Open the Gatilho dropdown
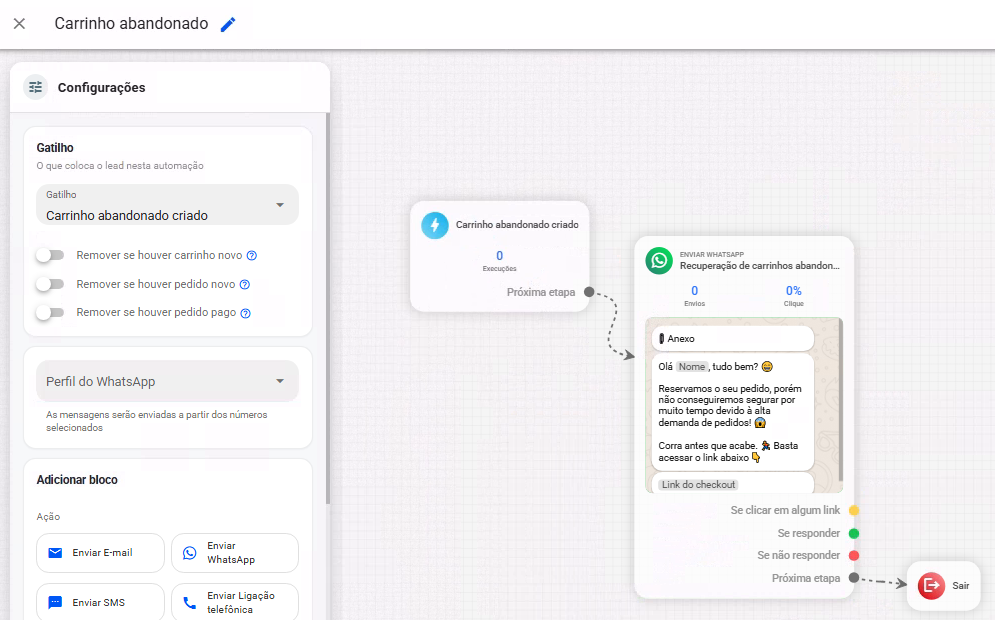 [x=168, y=204]
